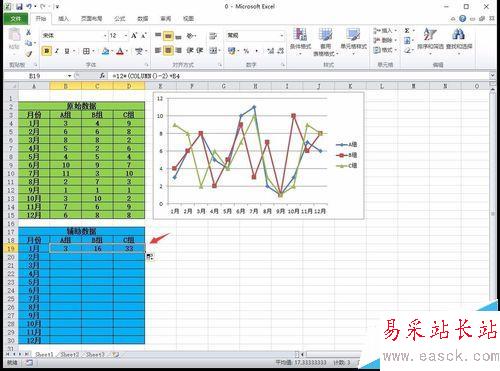This screenshot has height=371, width=500.
Task: Select the line chart
Action: tap(259, 155)
